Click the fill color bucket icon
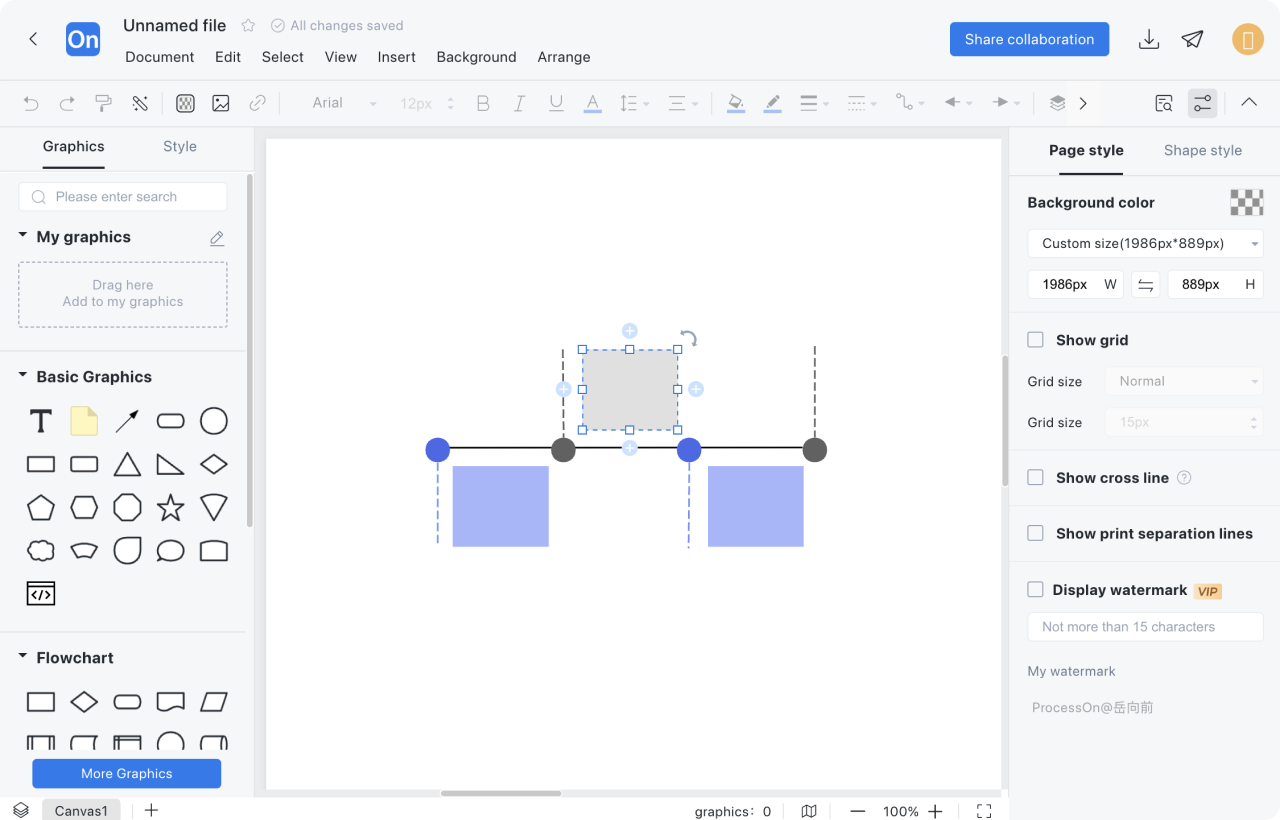 tap(736, 103)
